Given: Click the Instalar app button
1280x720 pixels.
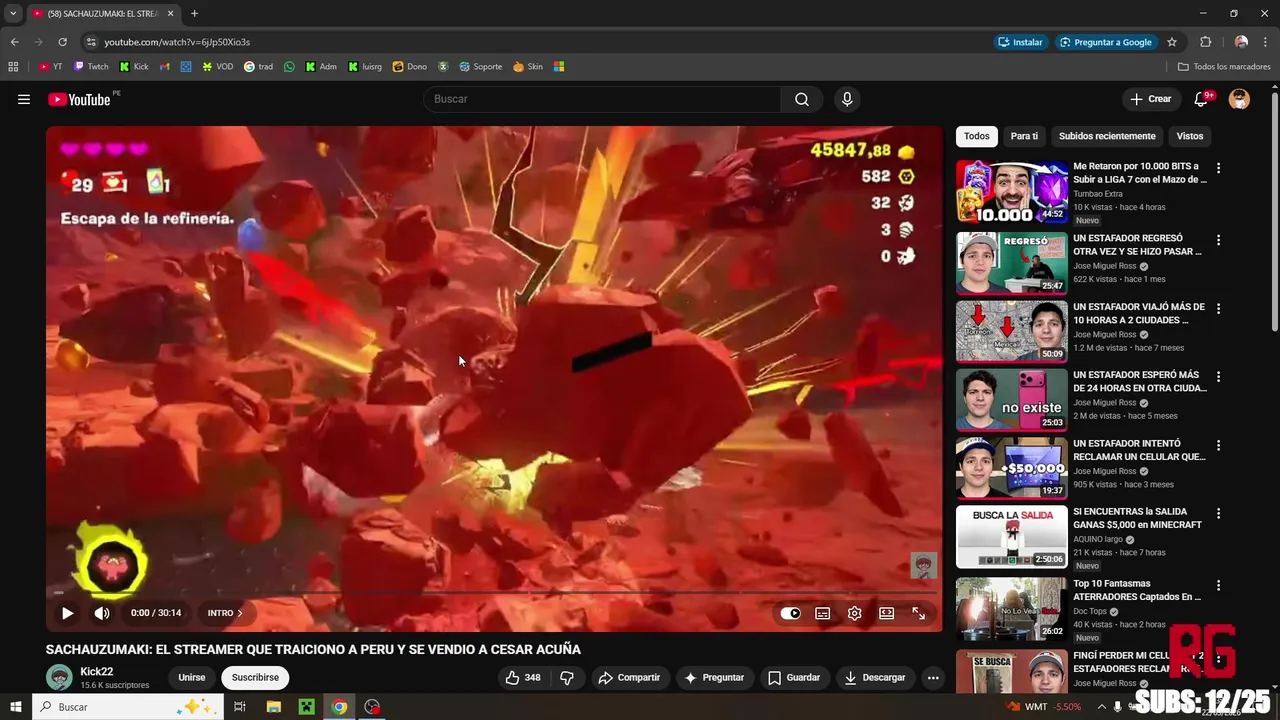Looking at the screenshot, I should point(1020,42).
